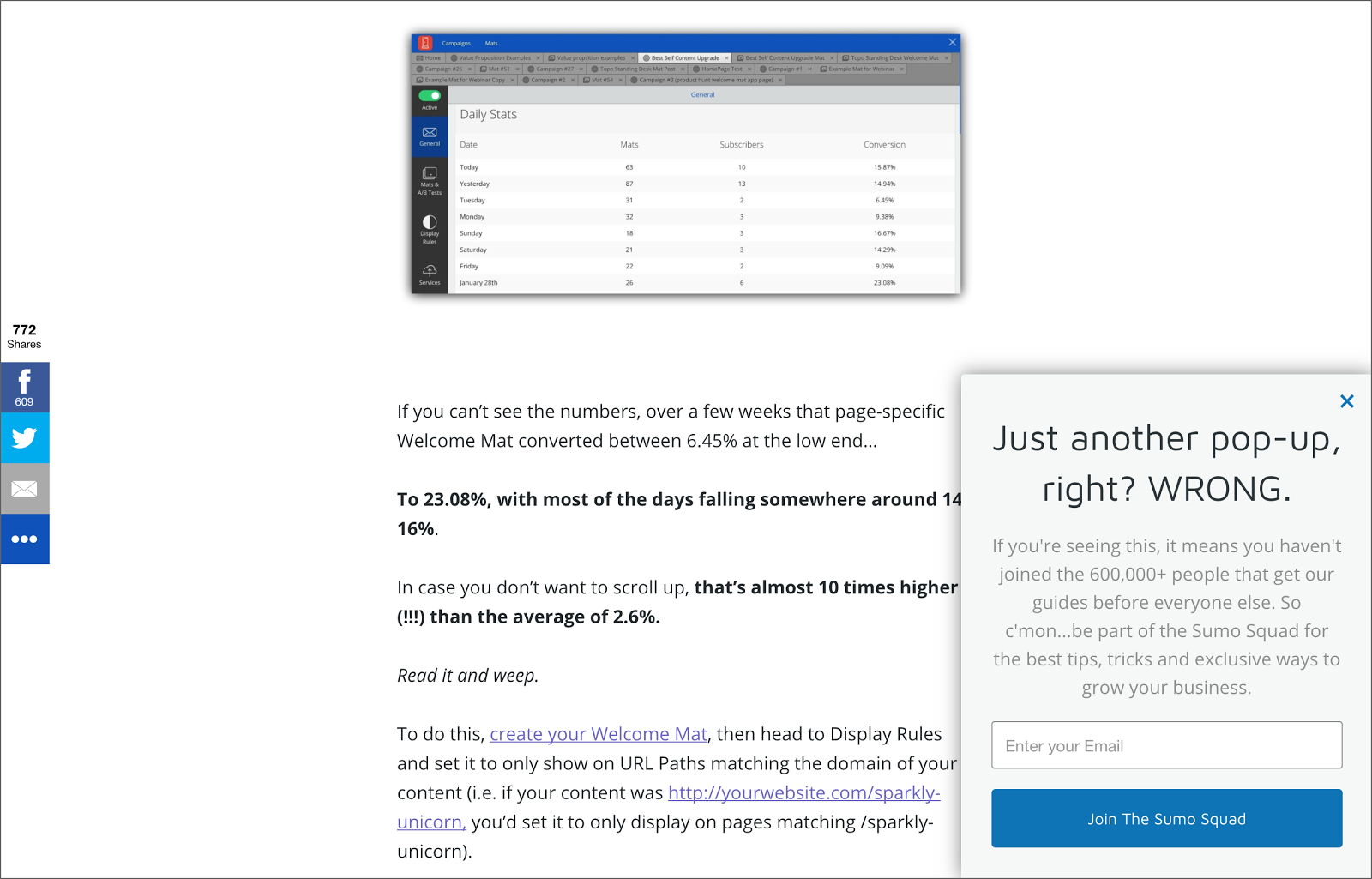
Task: Click the Subscribers column header
Action: pos(742,145)
